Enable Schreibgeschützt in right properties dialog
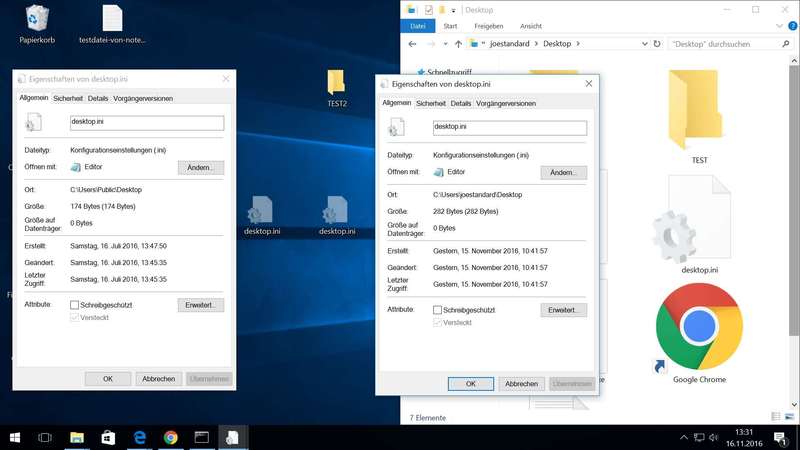The height and width of the screenshot is (450, 800). (437, 310)
